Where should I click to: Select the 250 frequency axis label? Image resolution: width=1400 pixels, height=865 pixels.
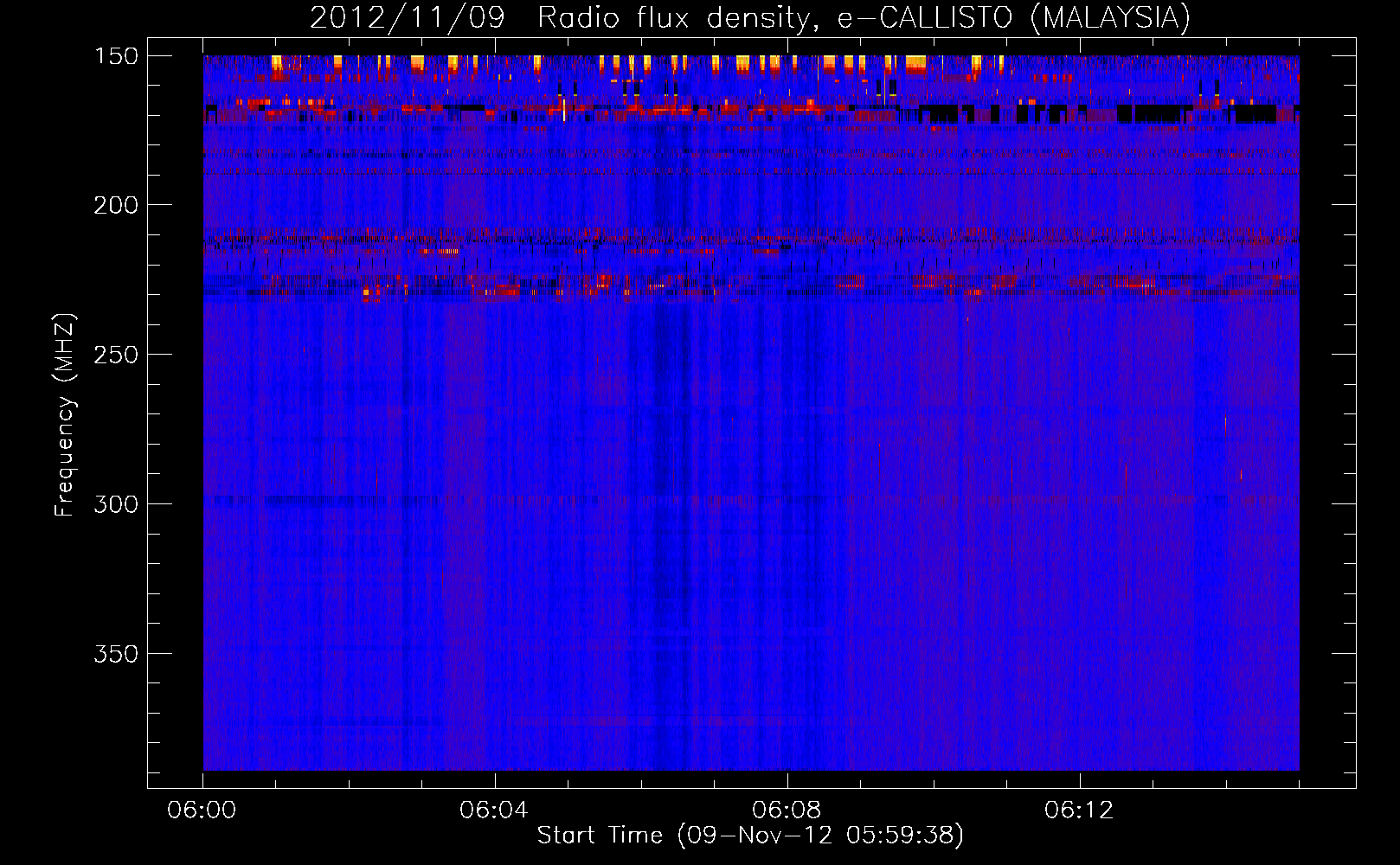tap(116, 355)
